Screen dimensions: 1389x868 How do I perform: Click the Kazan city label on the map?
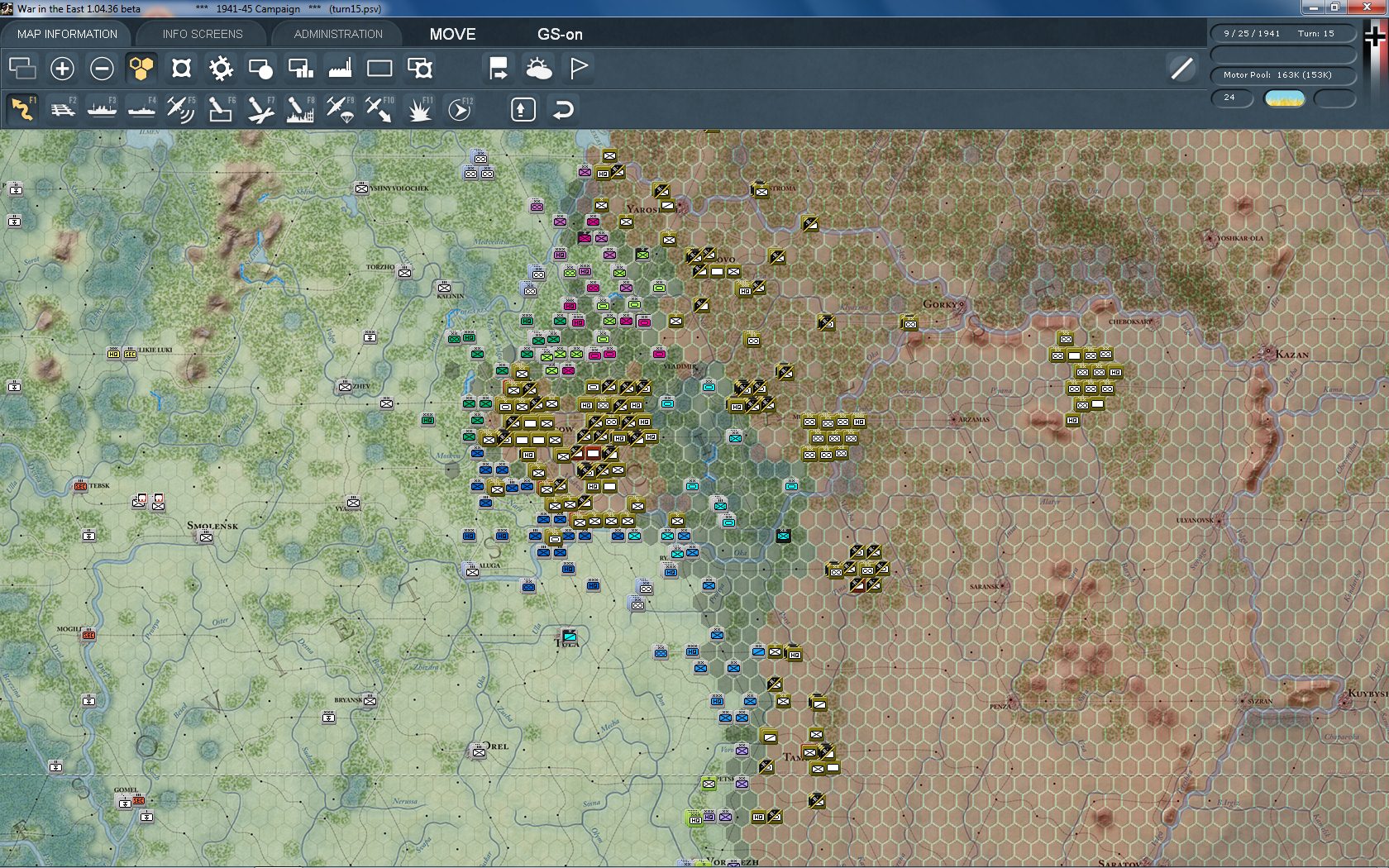(x=1291, y=354)
